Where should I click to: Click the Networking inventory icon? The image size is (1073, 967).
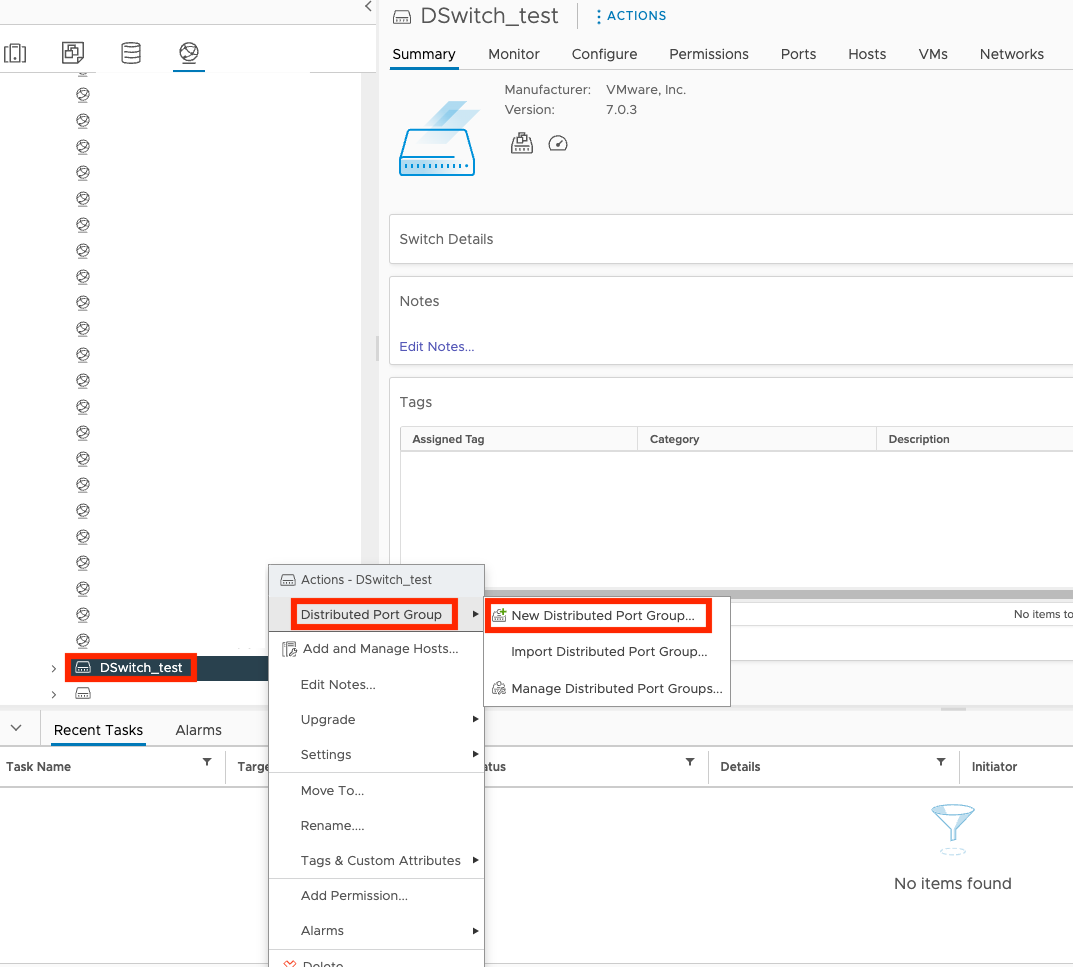[x=188, y=52]
